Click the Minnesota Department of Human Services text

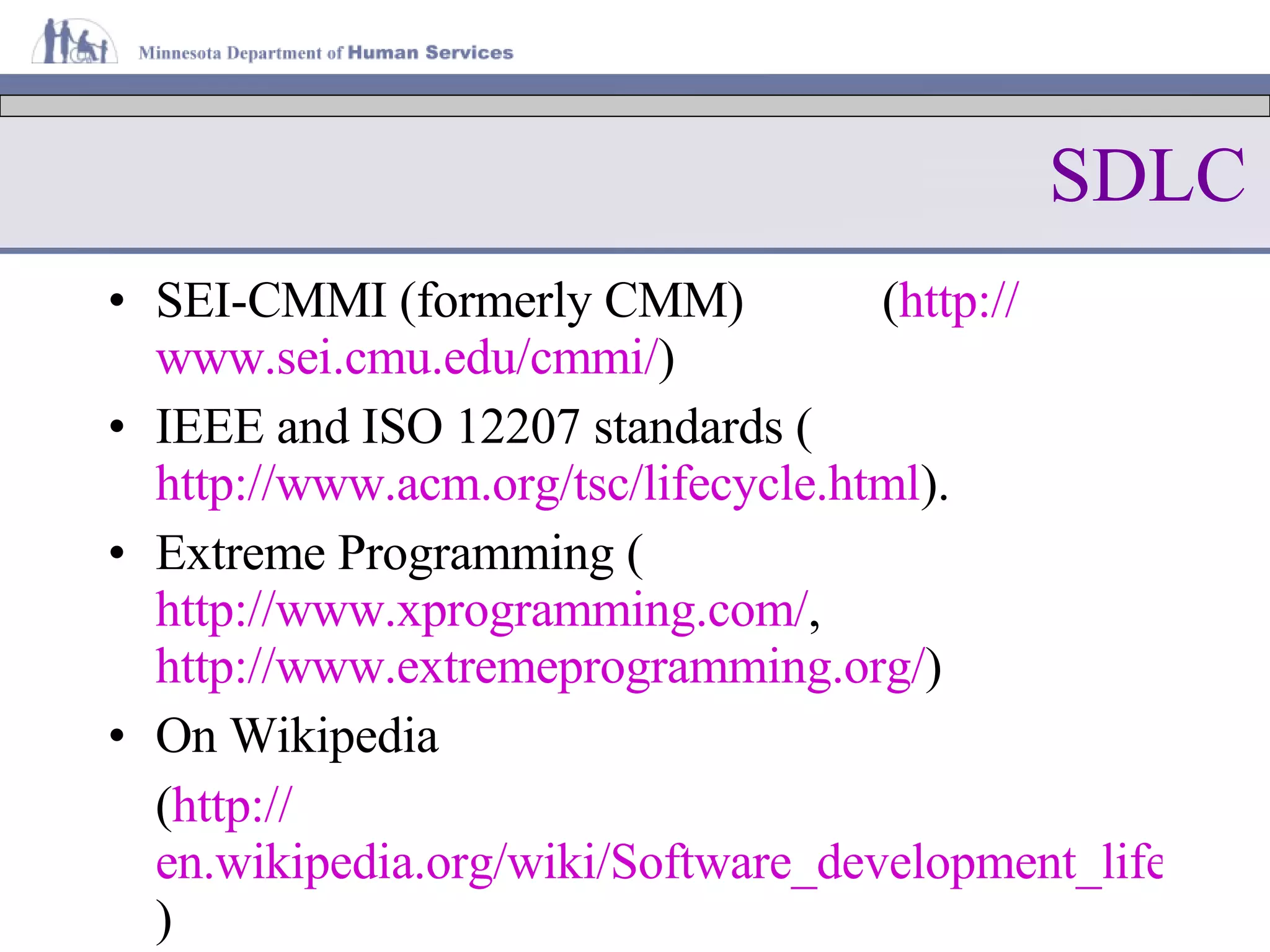(x=326, y=53)
